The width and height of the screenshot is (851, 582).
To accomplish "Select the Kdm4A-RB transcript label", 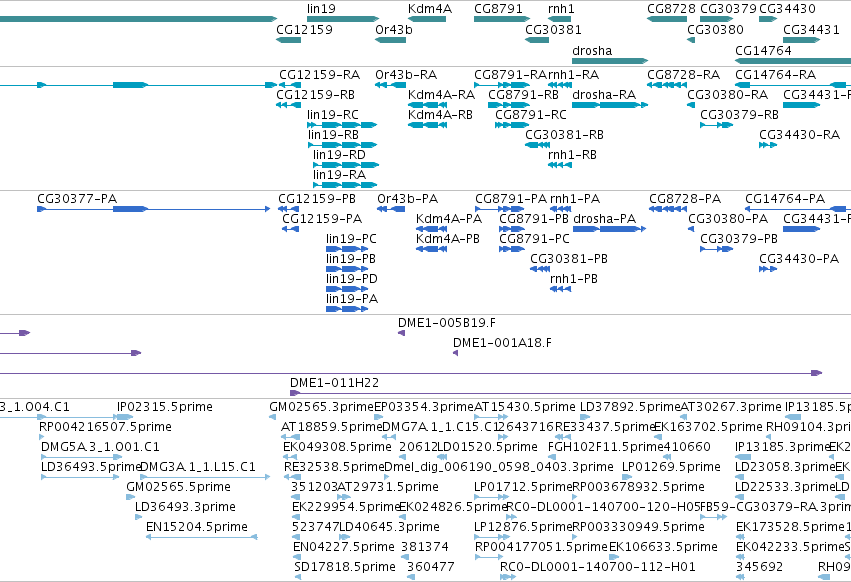I will click(440, 115).
